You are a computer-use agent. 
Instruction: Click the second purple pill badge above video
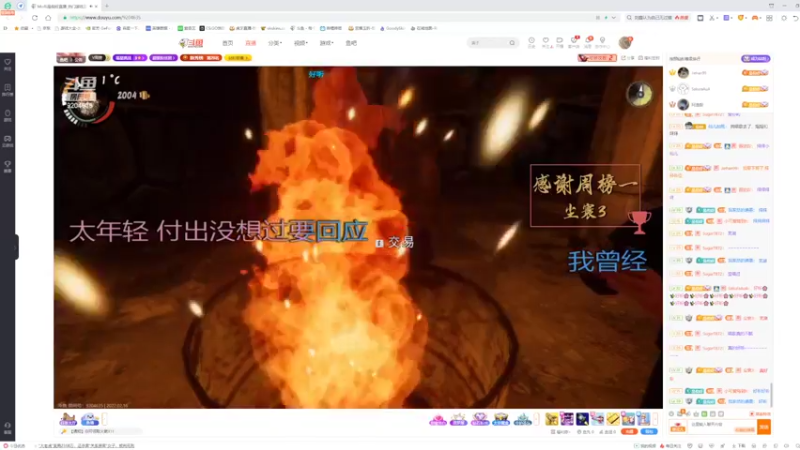pyautogui.click(x=163, y=58)
